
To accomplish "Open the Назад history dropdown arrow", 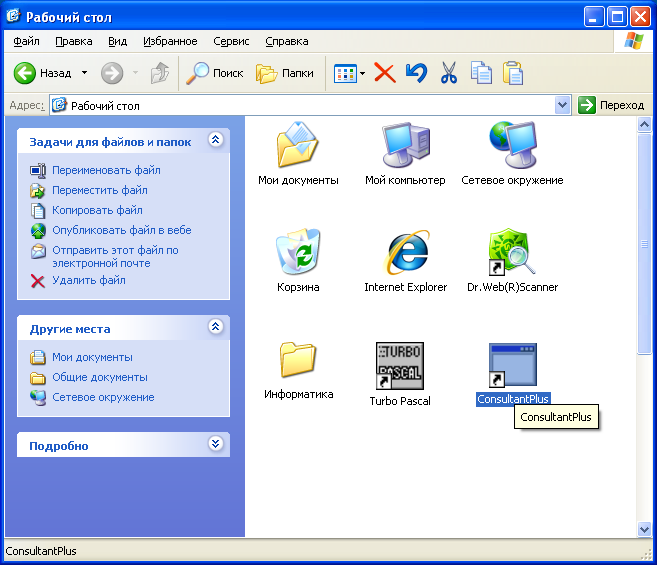I will click(x=85, y=73).
